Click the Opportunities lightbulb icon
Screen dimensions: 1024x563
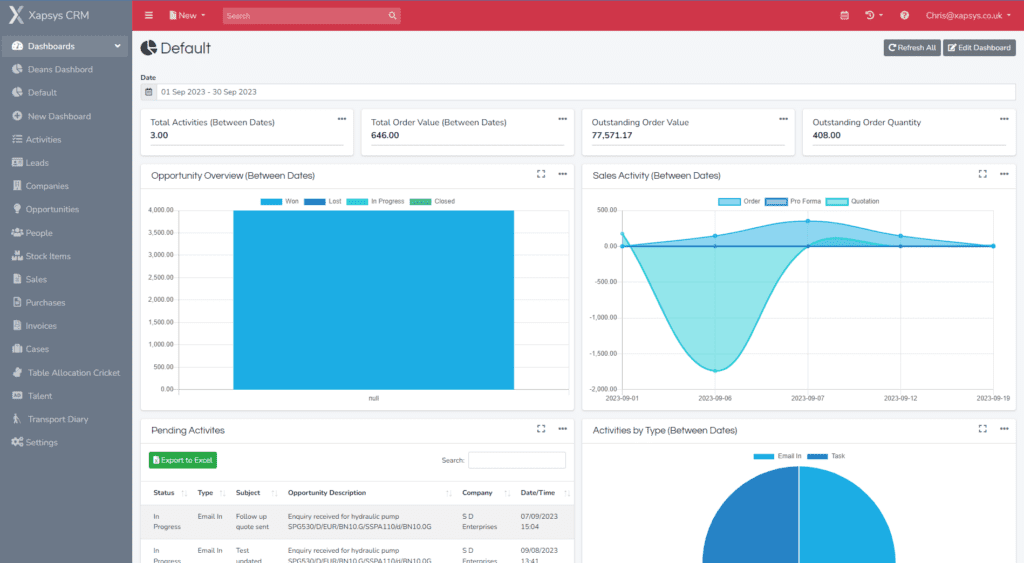17,209
